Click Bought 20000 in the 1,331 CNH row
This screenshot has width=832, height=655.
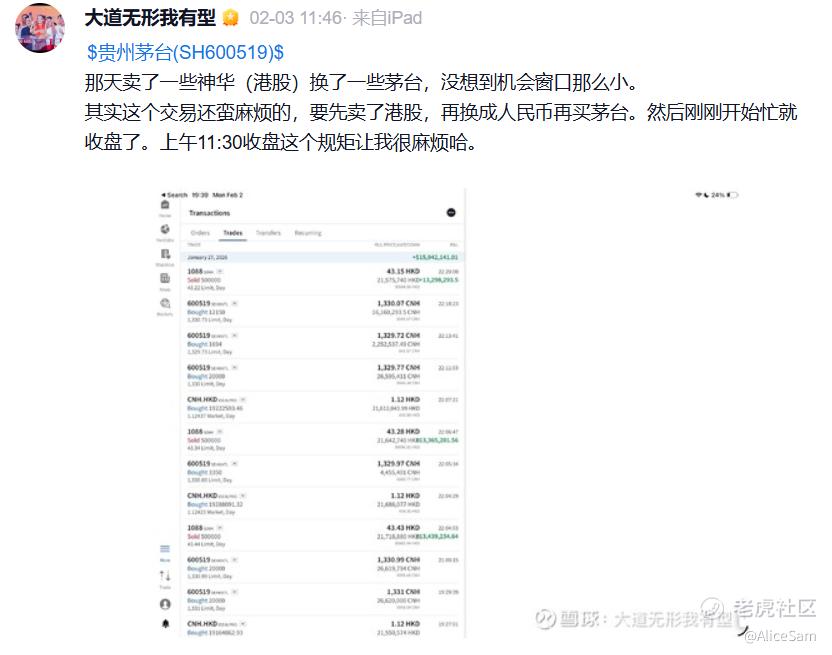click(x=206, y=601)
